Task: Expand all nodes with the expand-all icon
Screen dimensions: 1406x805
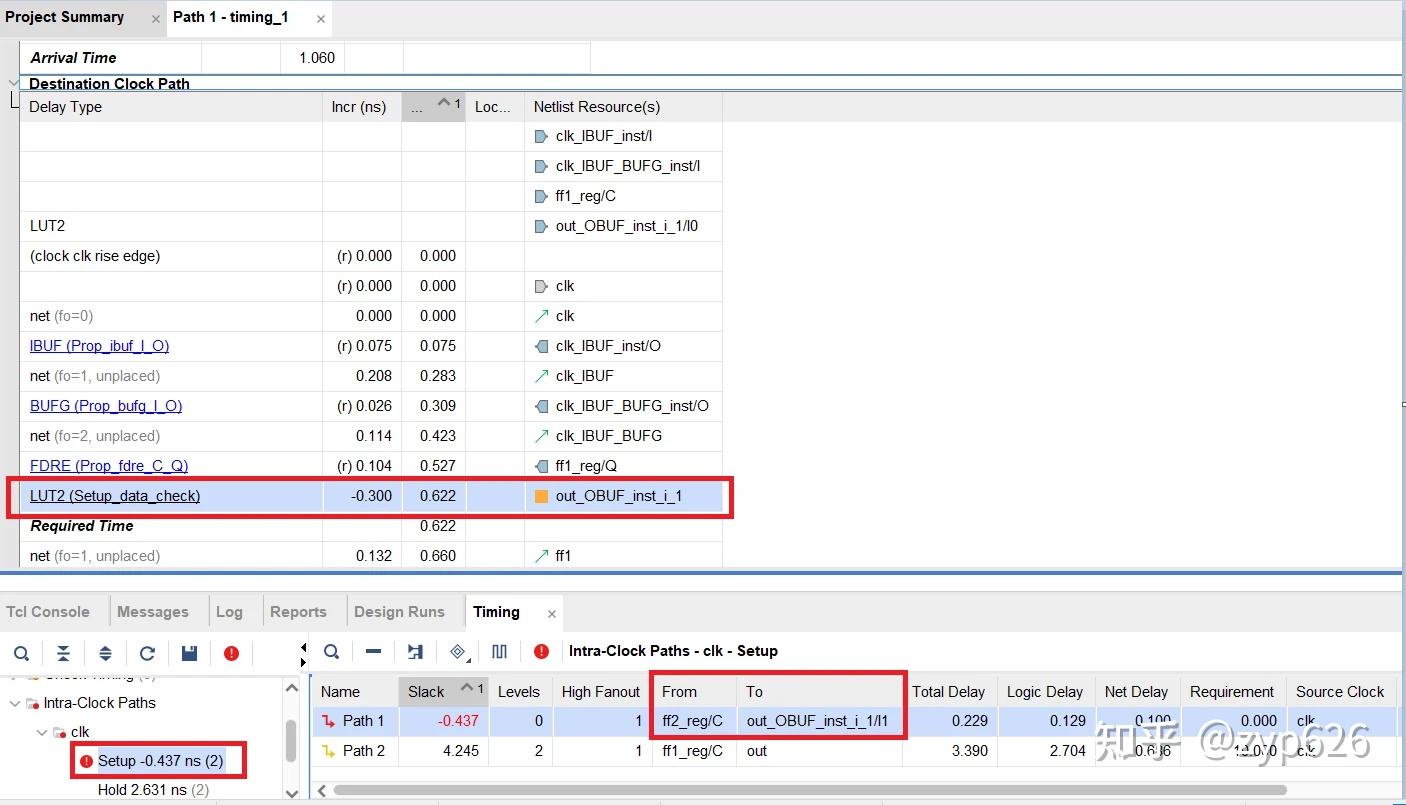Action: click(x=105, y=653)
